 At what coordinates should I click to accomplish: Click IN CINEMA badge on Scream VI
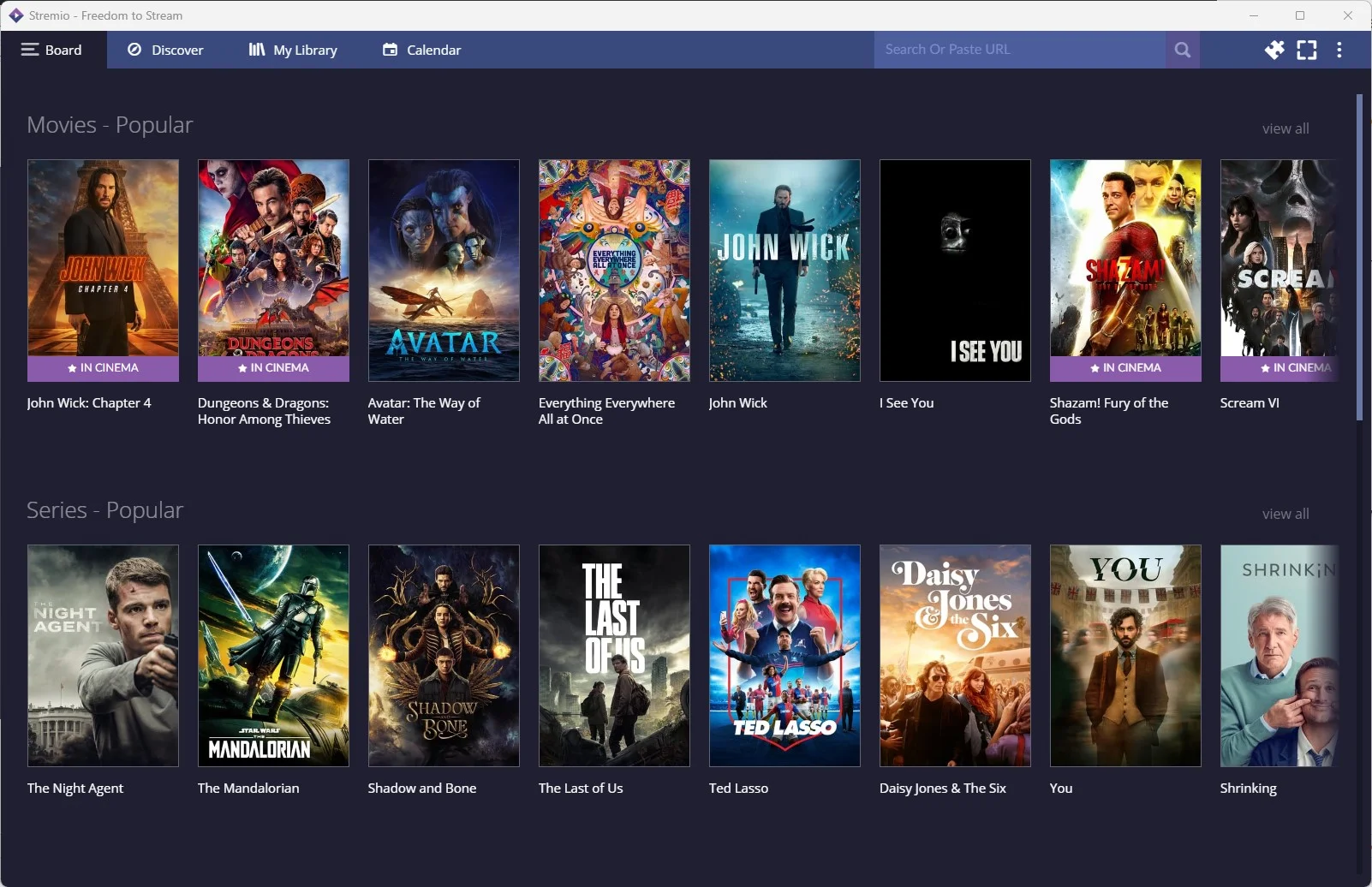(1279, 368)
